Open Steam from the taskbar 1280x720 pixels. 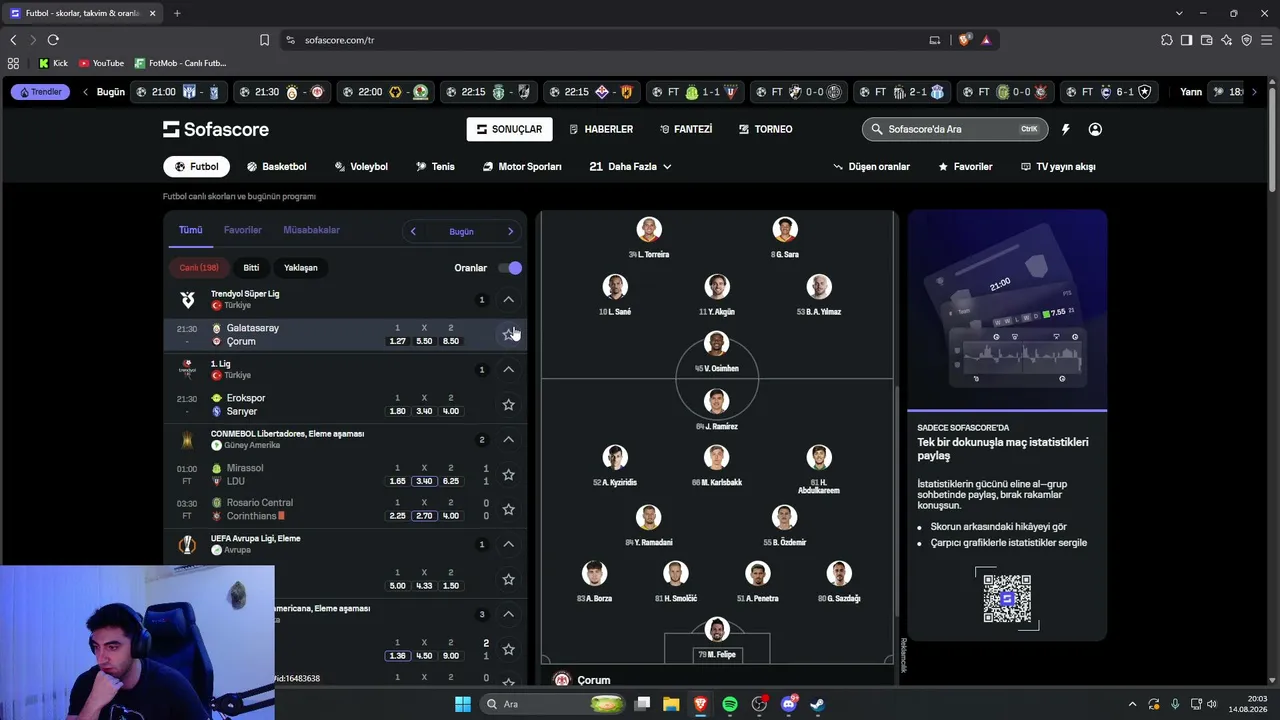(x=817, y=704)
